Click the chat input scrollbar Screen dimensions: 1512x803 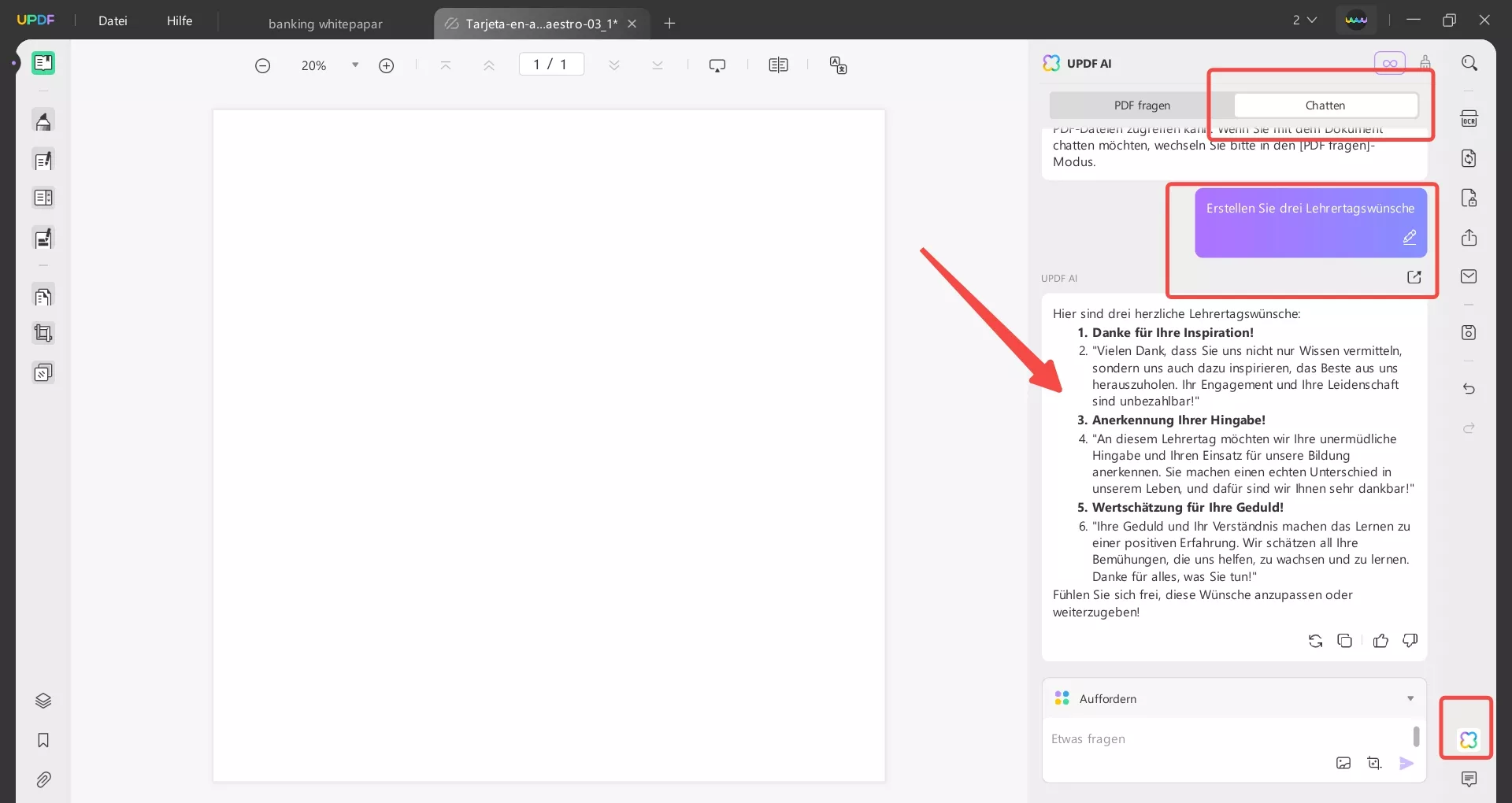1416,736
